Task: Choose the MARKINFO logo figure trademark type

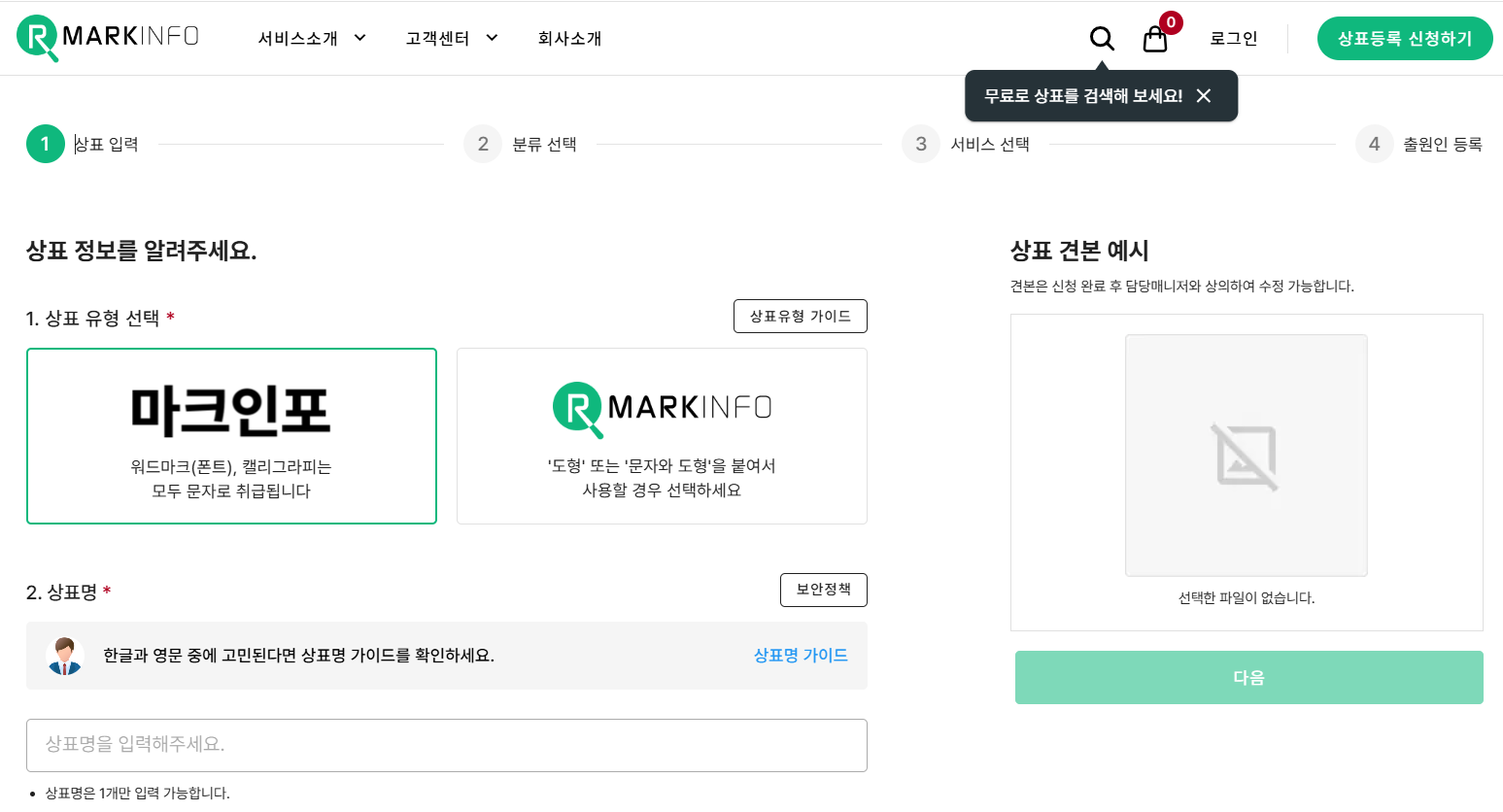Action: point(662,436)
